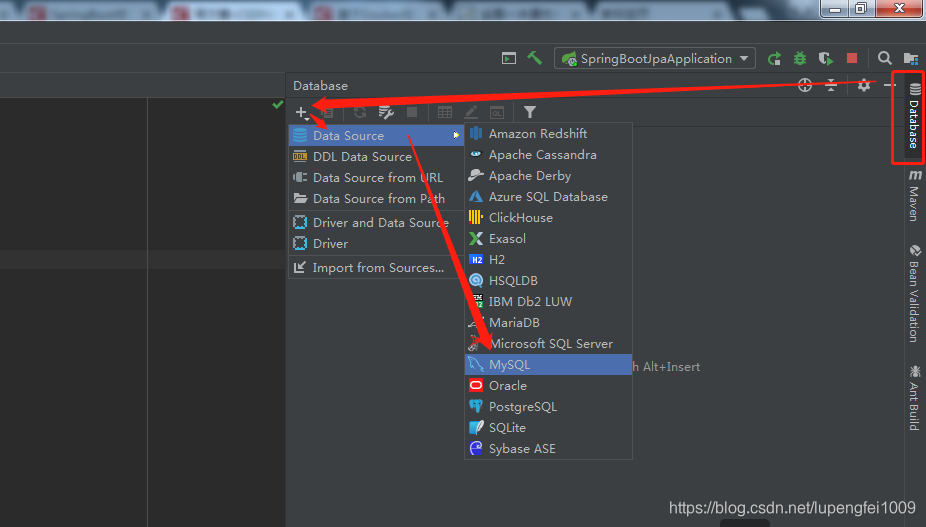
Task: Select PostgreSQL data source
Action: click(x=549, y=406)
